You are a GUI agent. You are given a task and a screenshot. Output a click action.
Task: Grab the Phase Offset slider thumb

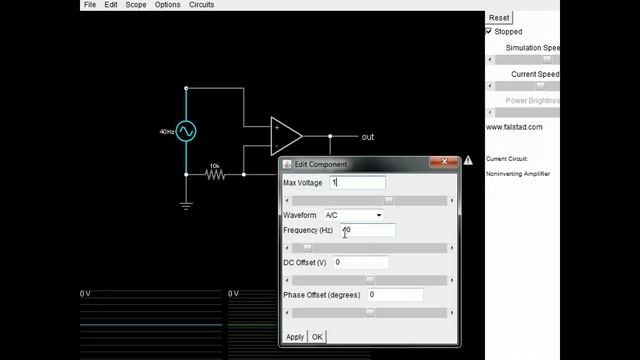[370, 313]
